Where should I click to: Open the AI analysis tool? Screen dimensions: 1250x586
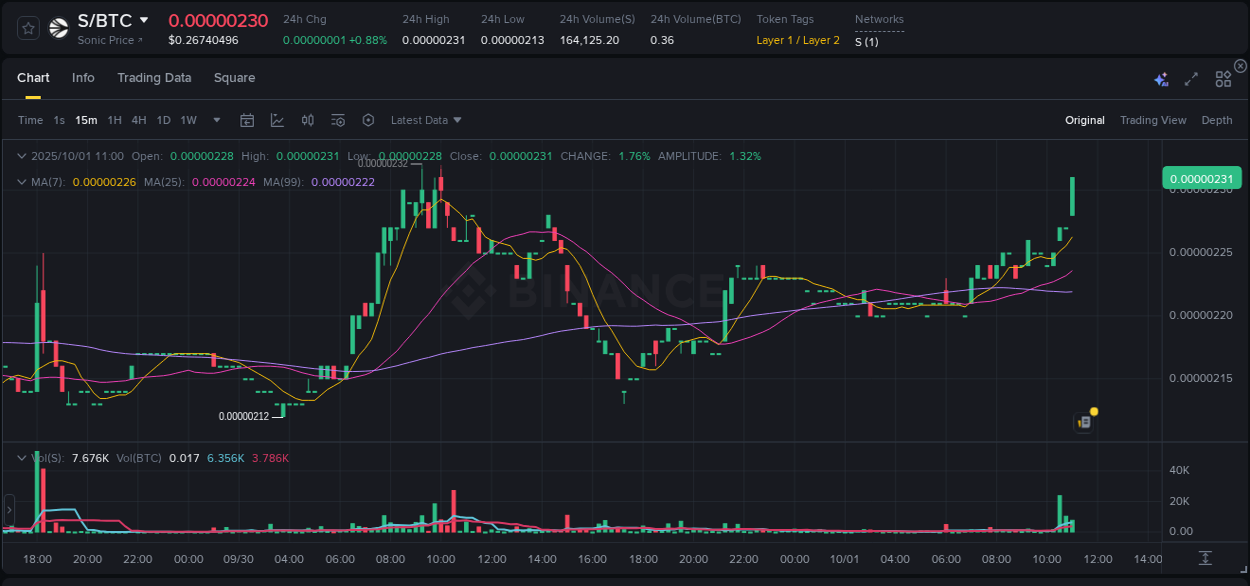click(1161, 78)
